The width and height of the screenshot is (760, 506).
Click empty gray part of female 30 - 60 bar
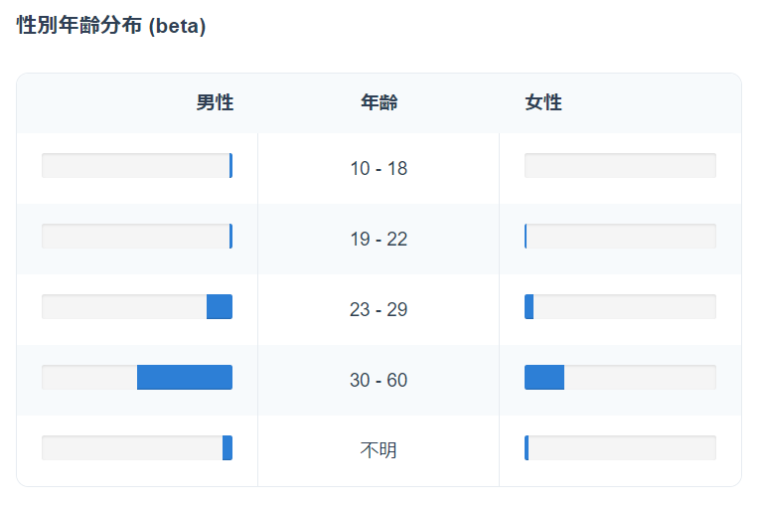click(x=640, y=378)
